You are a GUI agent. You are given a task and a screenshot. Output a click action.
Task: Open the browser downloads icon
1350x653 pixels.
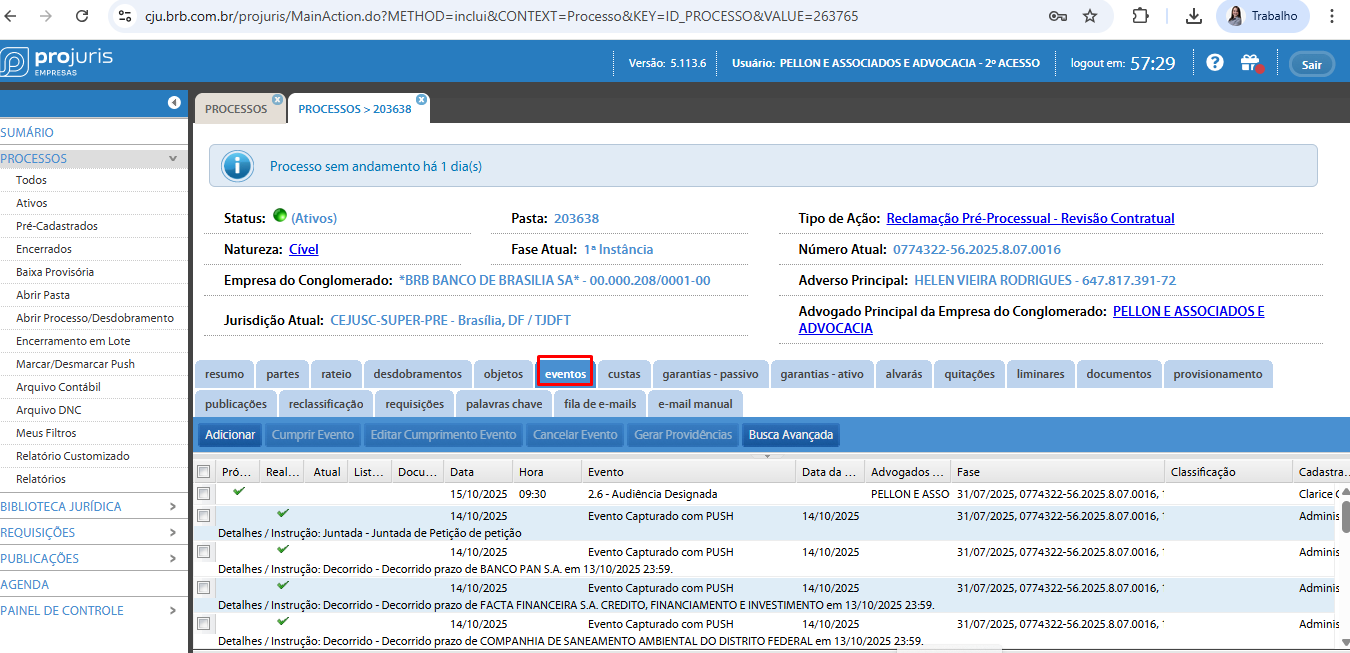pos(1193,16)
